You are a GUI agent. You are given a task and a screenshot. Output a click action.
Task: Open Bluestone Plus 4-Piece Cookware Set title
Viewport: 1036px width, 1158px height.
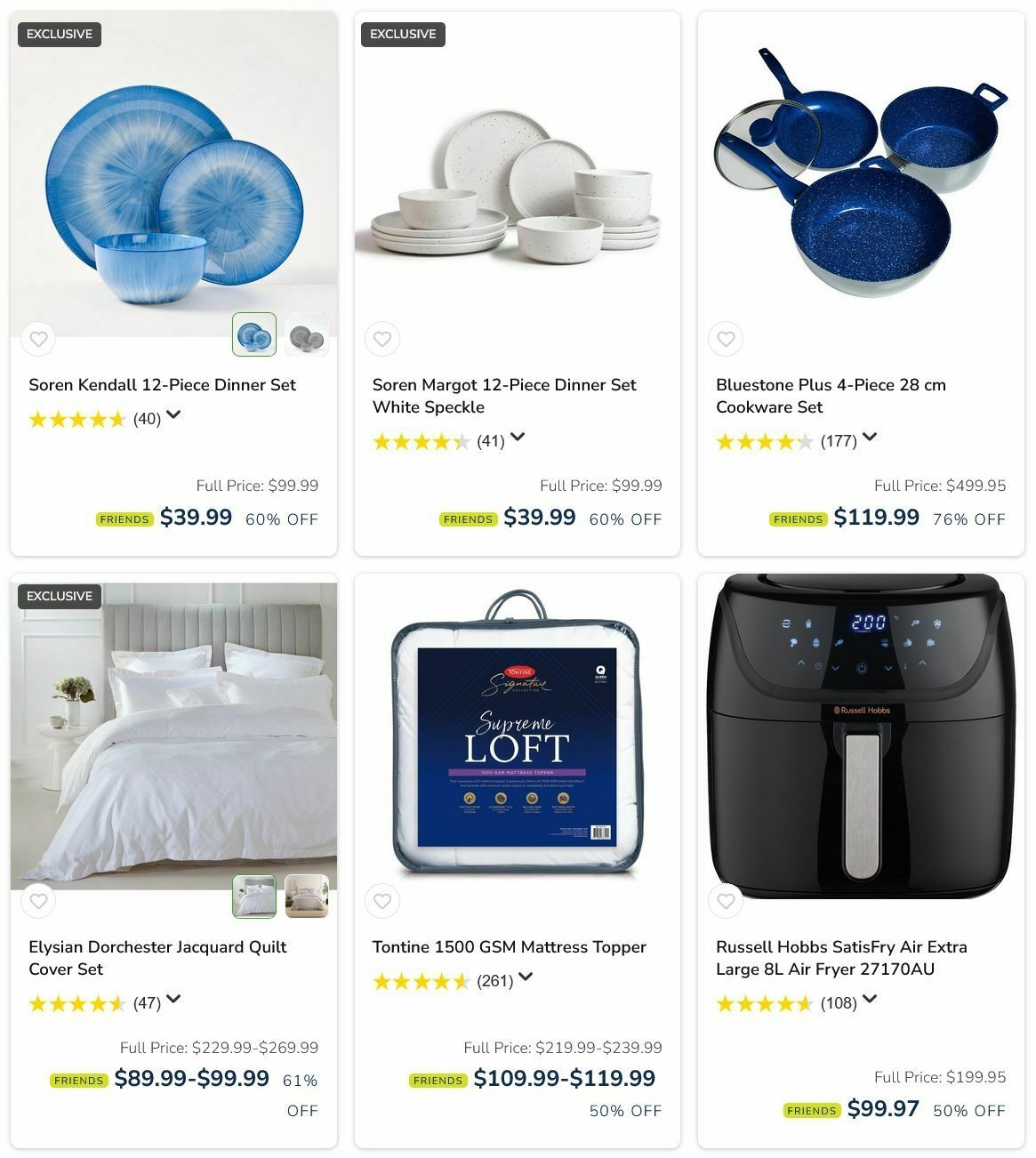pyautogui.click(x=831, y=396)
